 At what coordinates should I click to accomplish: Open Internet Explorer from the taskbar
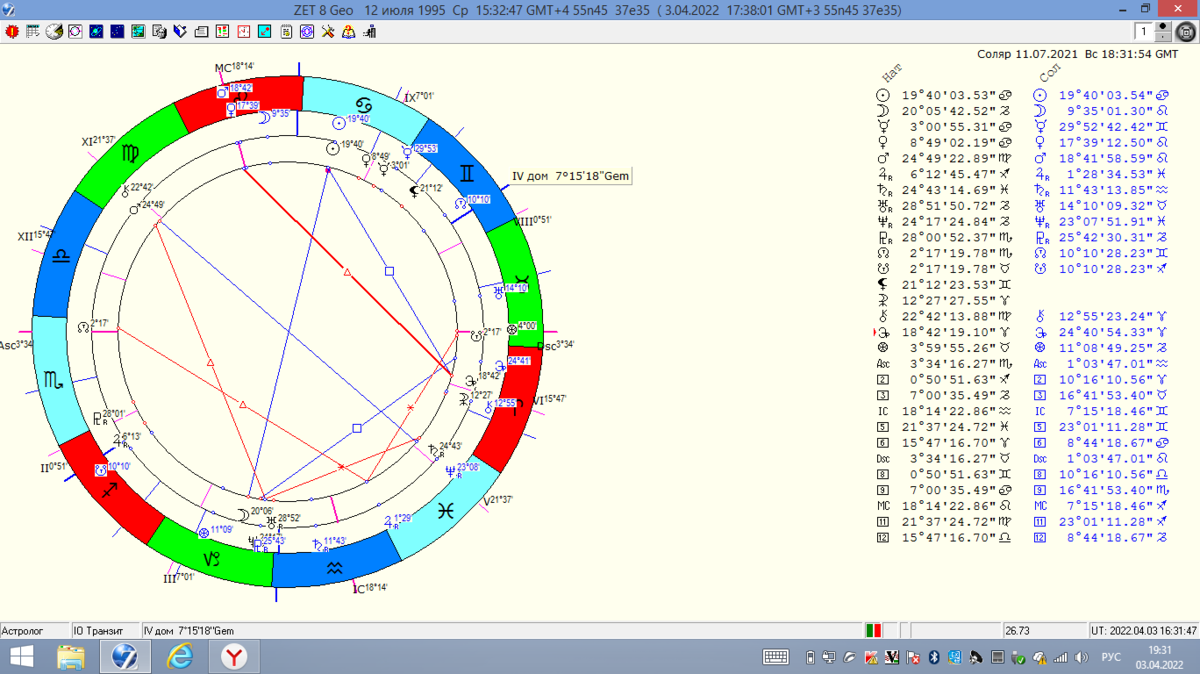(180, 657)
